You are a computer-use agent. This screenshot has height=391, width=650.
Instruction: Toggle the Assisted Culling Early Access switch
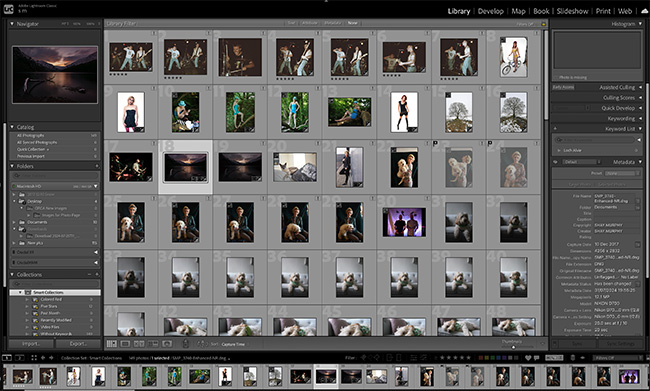click(x=563, y=87)
